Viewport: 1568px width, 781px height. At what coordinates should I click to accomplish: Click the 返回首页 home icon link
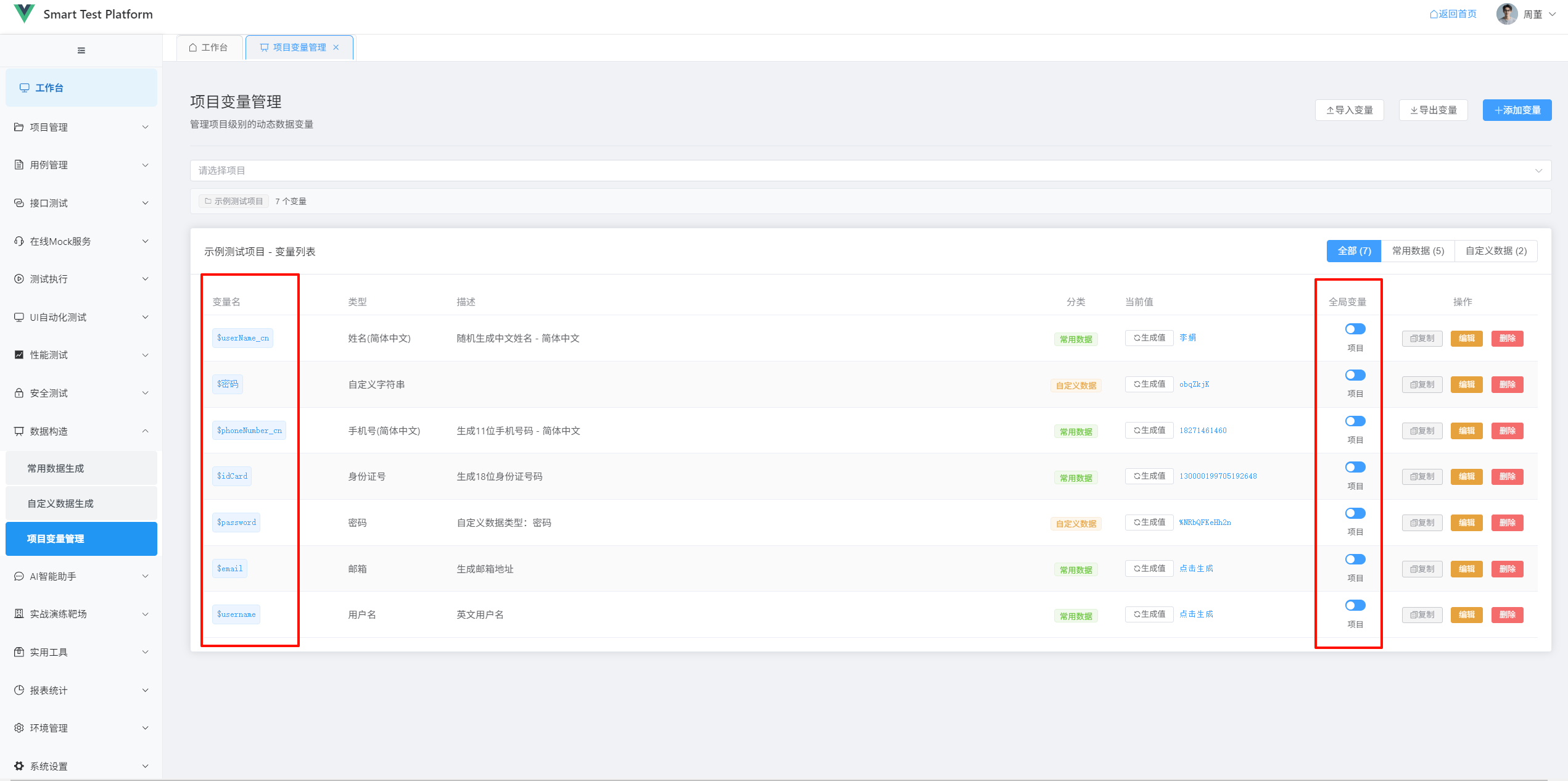(1453, 14)
